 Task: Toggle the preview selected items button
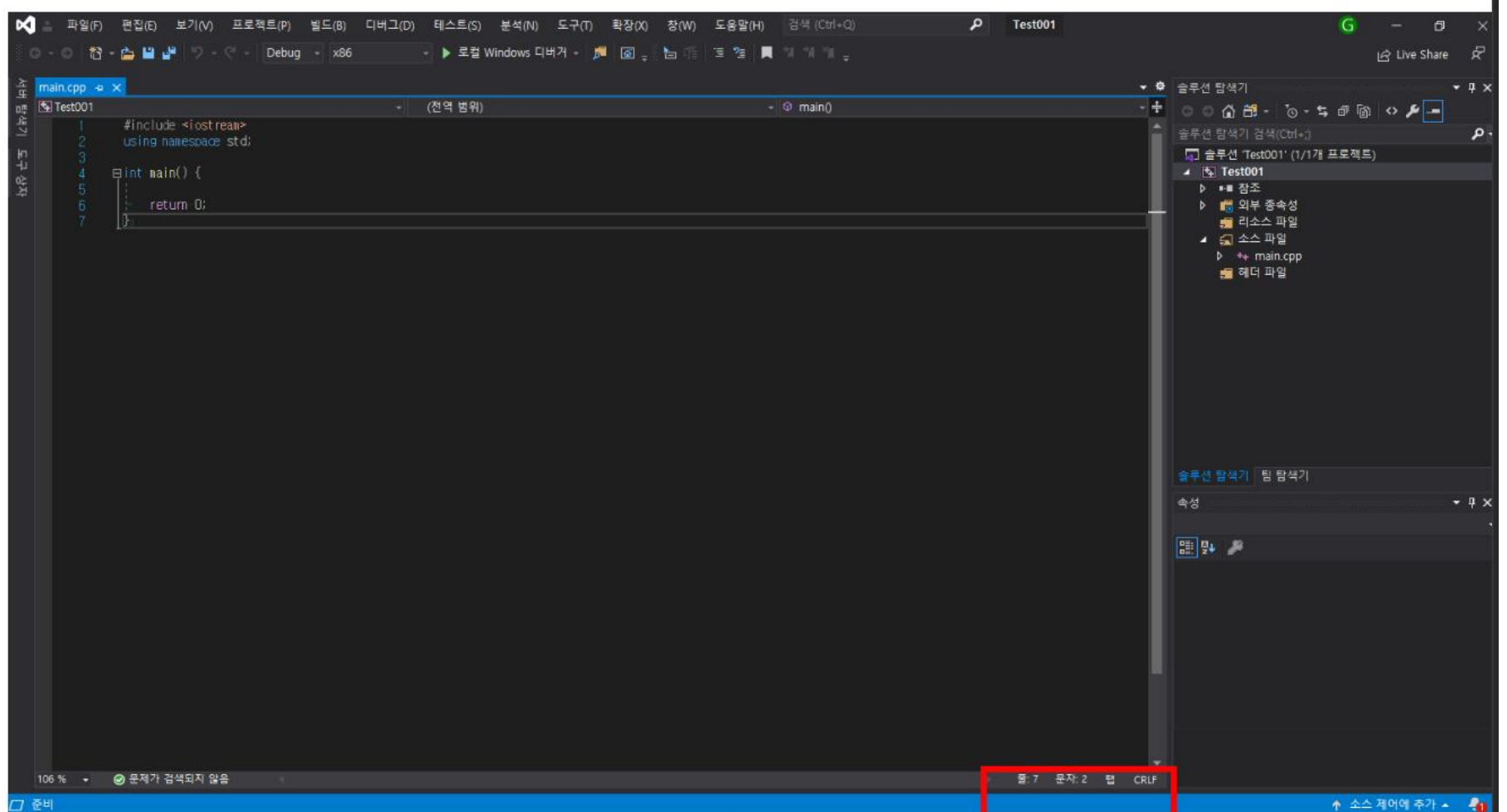point(1433,111)
